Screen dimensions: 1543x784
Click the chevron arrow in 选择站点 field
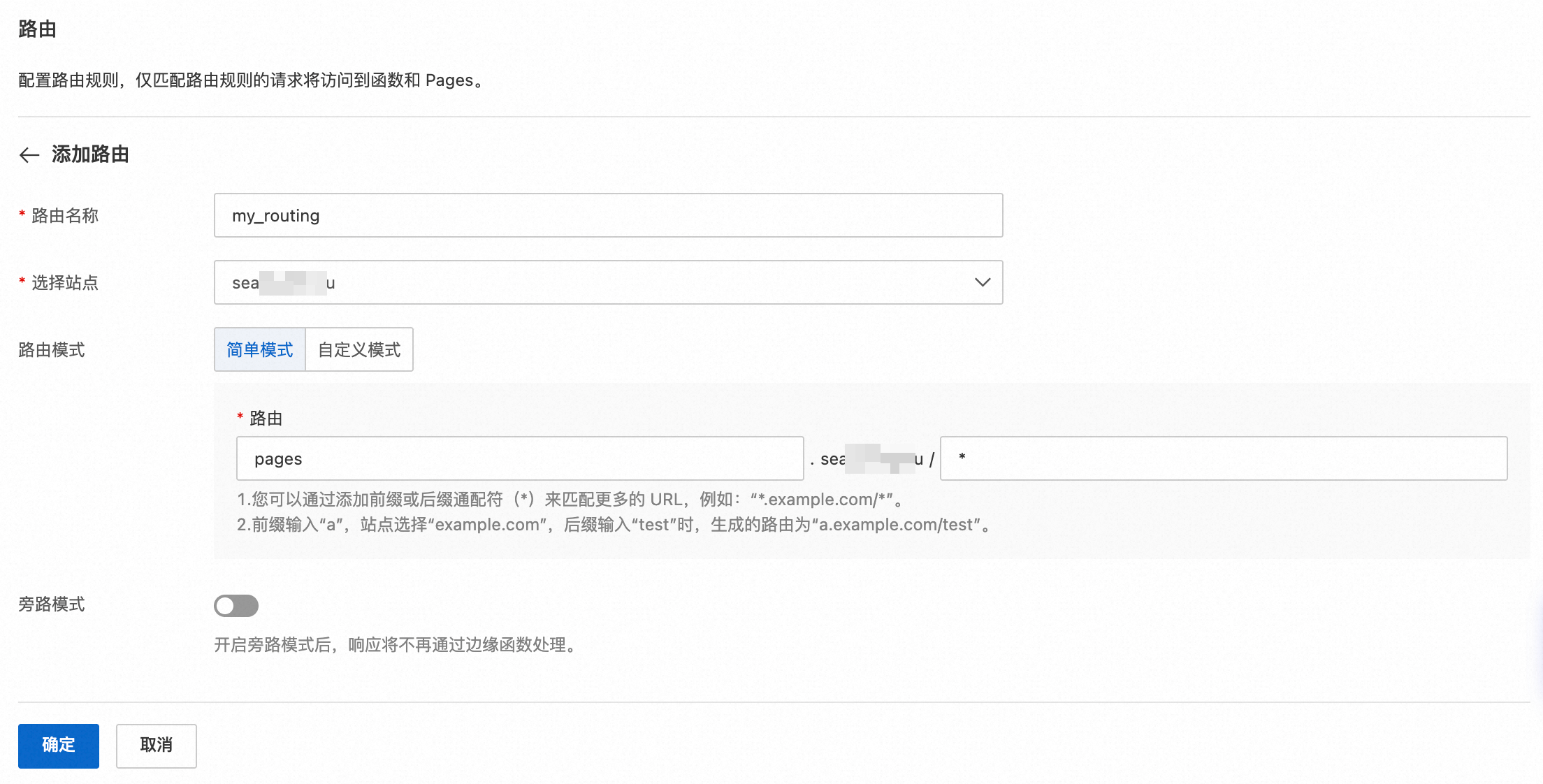coord(982,282)
